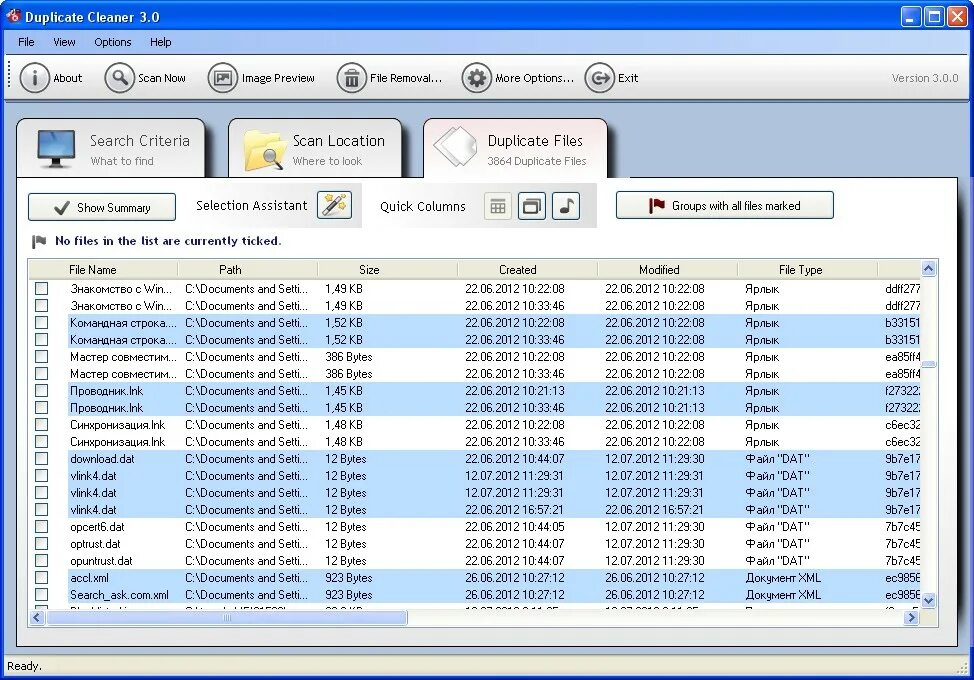Tick checkbox for opcert6.dat row
Screen dimensions: 974x680
(42, 527)
